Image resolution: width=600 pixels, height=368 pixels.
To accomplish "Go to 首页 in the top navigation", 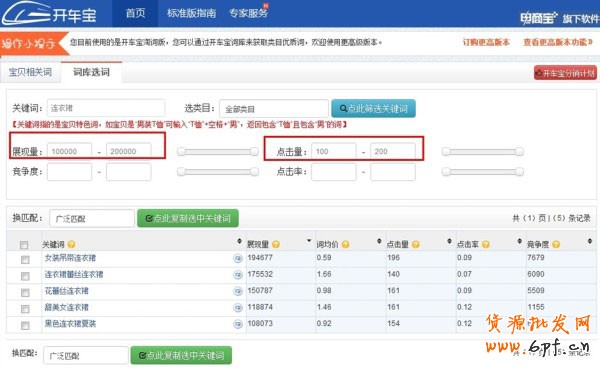I will [x=135, y=13].
